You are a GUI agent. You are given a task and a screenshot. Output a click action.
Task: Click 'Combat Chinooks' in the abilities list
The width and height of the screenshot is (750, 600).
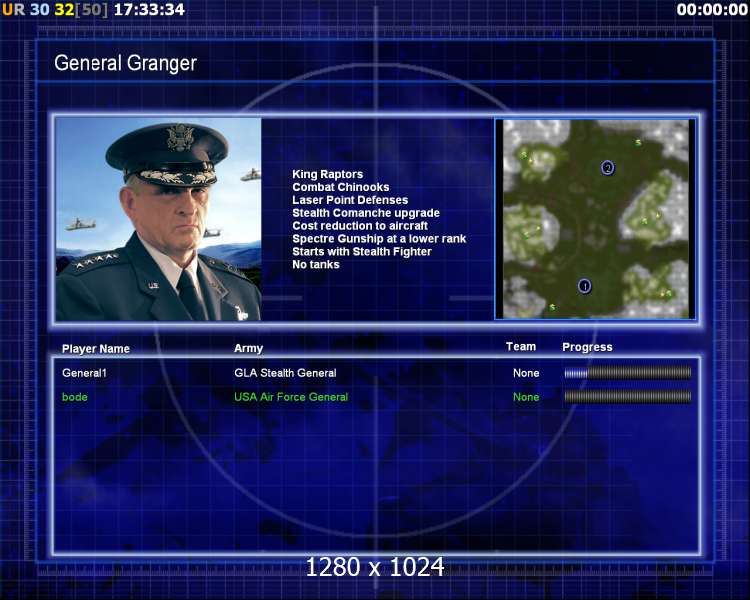[341, 187]
